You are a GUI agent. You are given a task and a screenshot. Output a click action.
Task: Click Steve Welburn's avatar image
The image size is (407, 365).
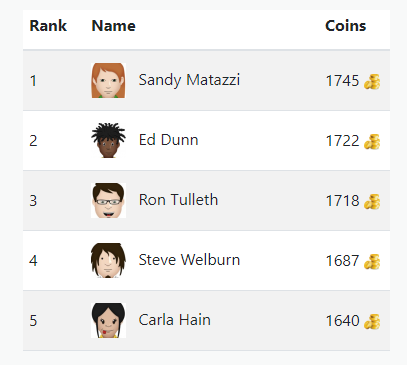(x=108, y=260)
